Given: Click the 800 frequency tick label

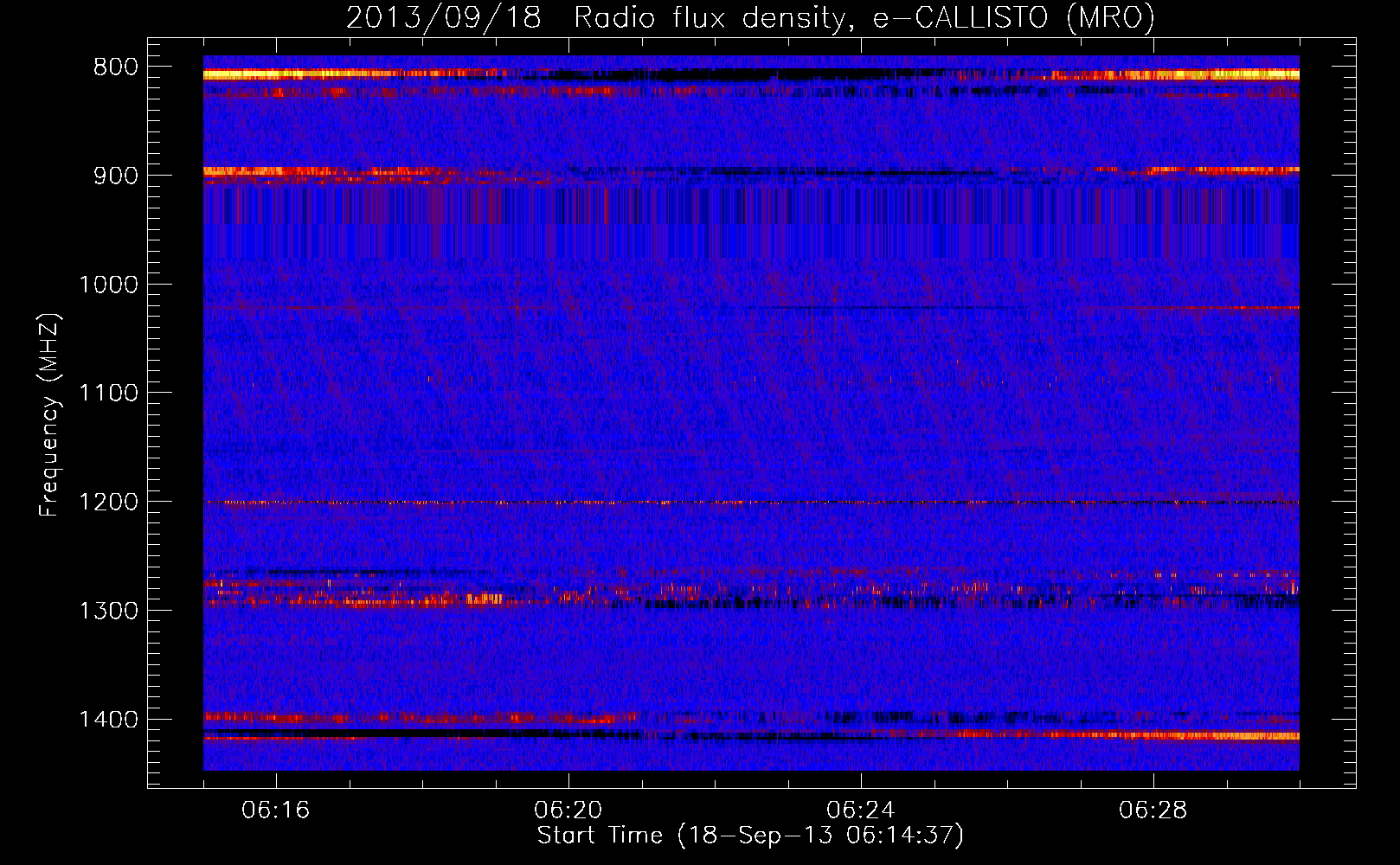Looking at the screenshot, I should coord(115,67).
